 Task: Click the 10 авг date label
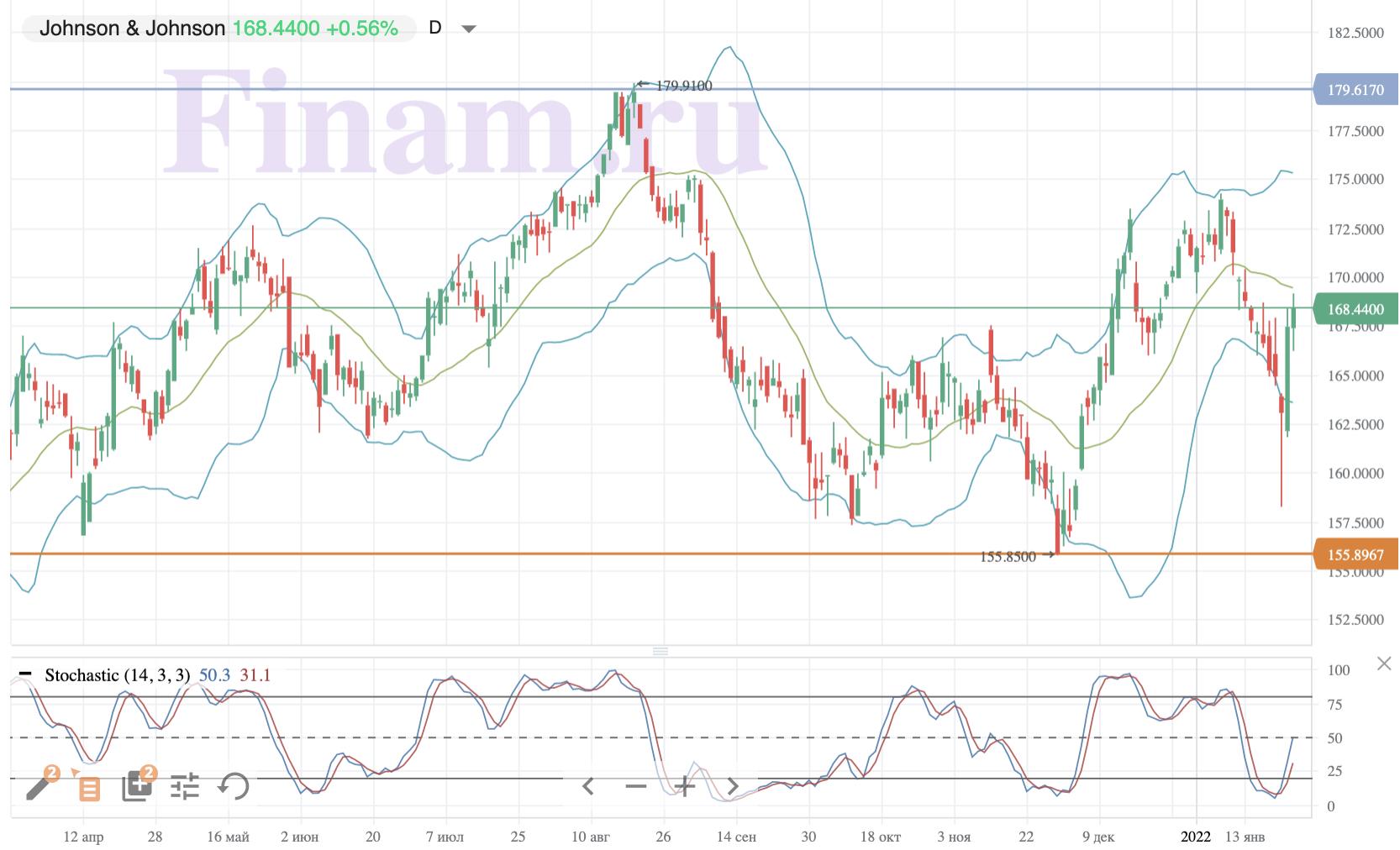tap(591, 837)
